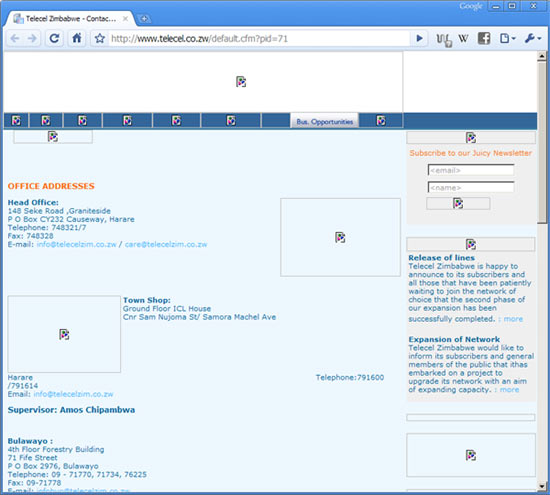Click the Telephone:791600 text
This screenshot has width=550, height=495.
350,377
